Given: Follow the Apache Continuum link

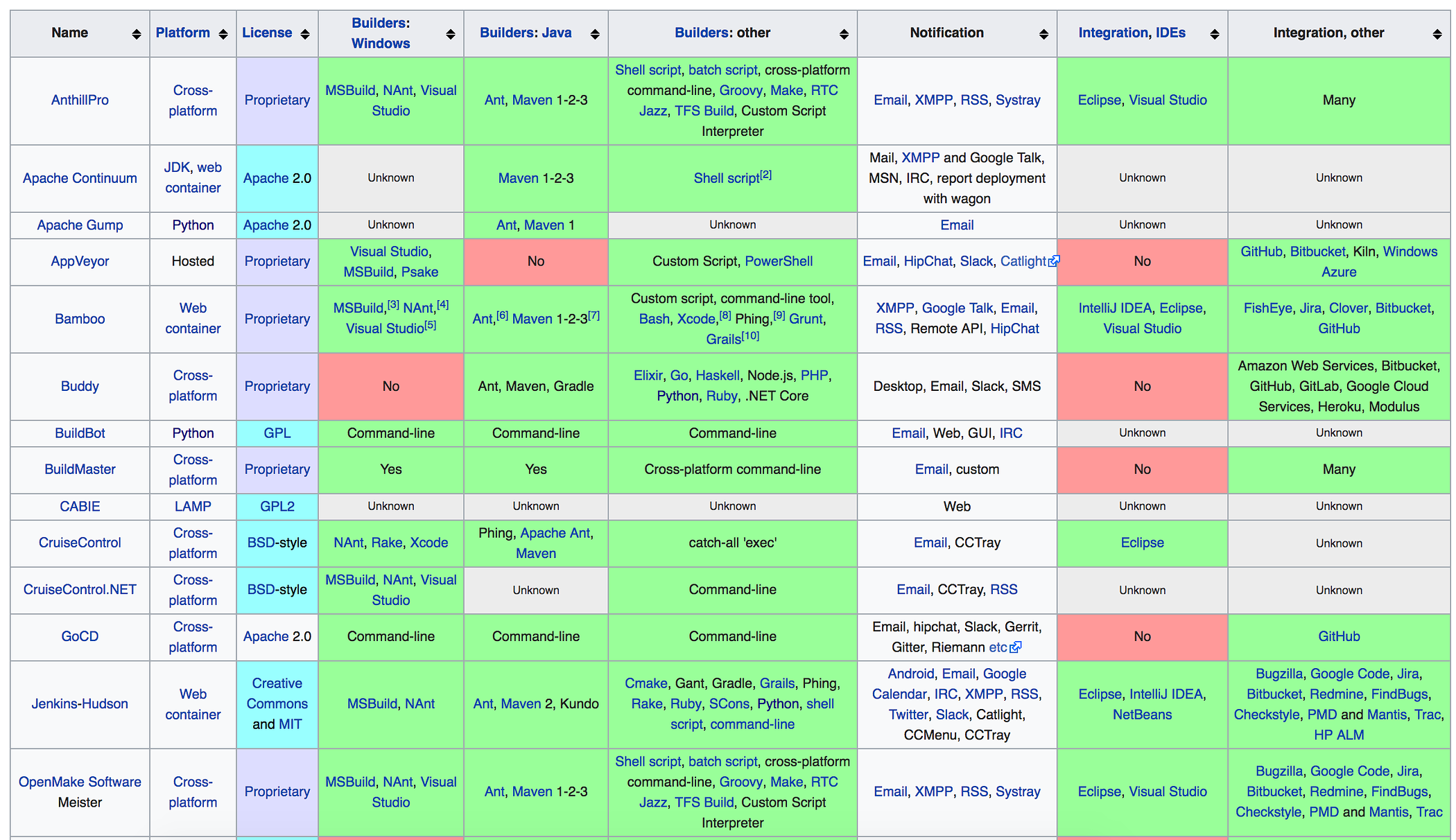Looking at the screenshot, I should 80,178.
